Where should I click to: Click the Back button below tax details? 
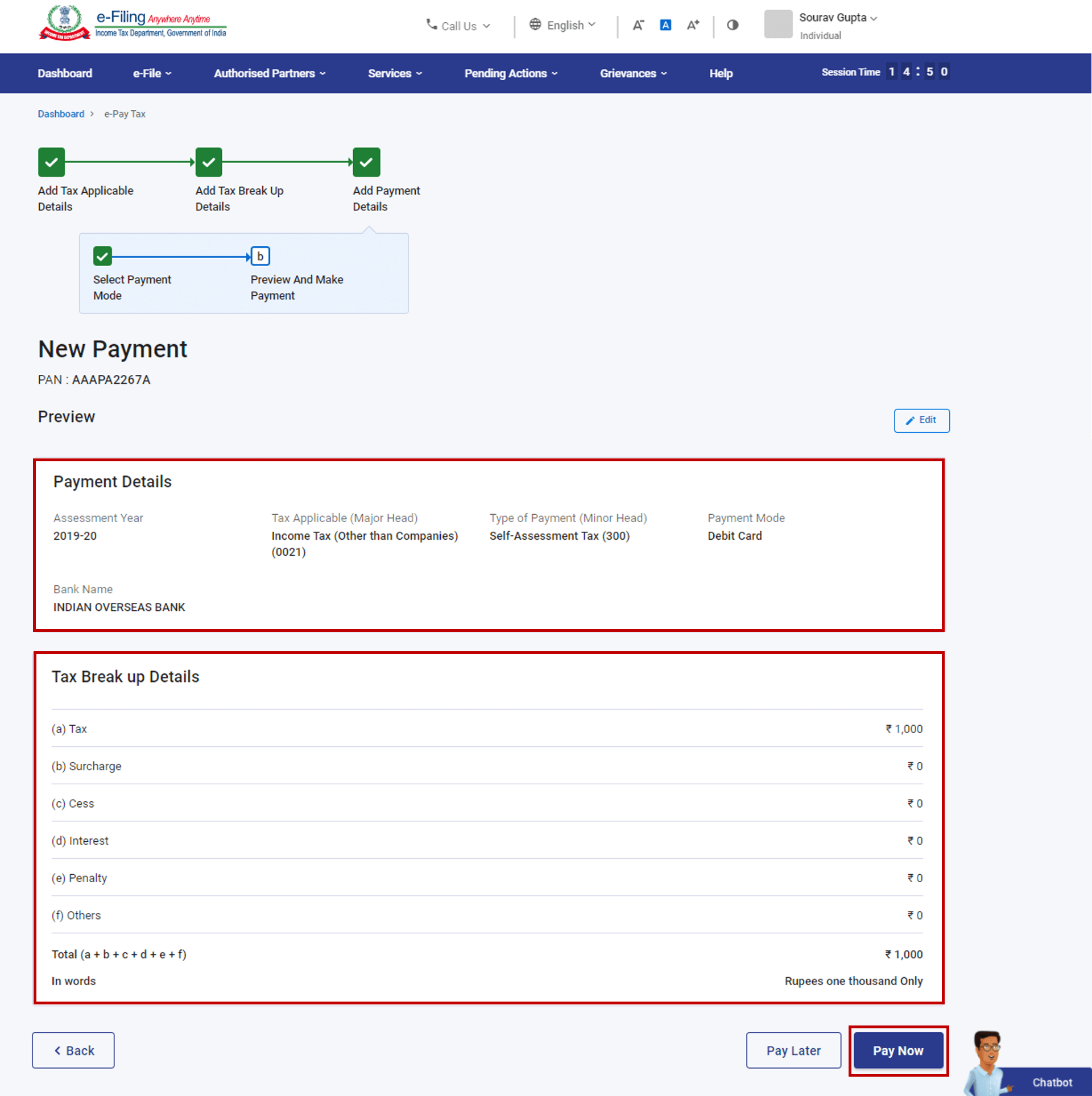pos(73,1050)
